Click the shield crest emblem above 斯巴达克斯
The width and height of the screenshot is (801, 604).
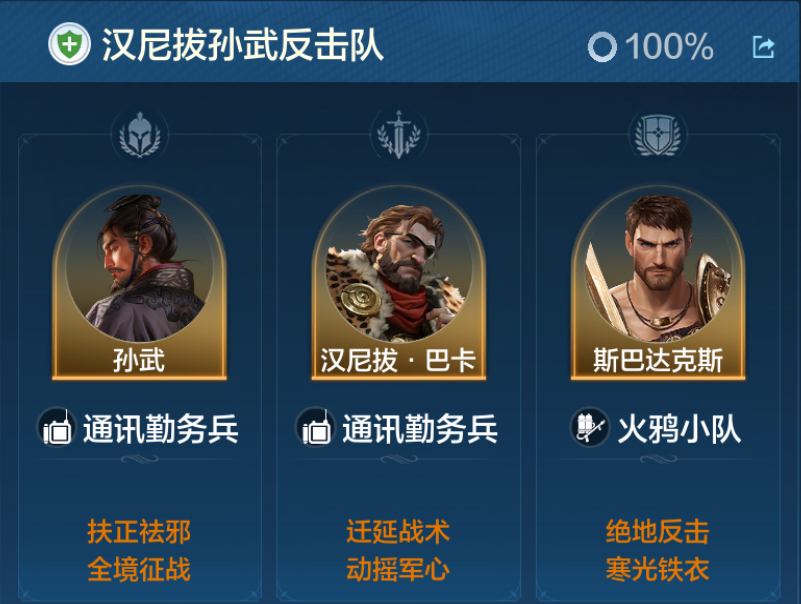pyautogui.click(x=658, y=134)
